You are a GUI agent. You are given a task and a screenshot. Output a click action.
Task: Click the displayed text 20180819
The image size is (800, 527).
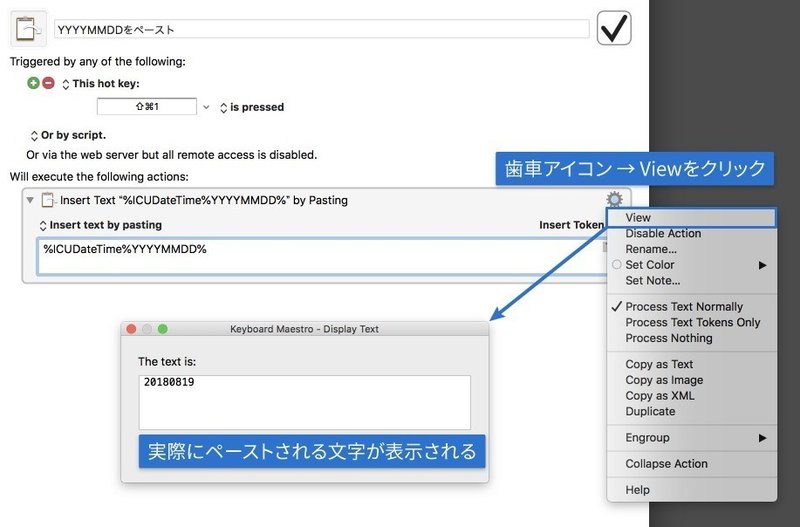click(169, 382)
